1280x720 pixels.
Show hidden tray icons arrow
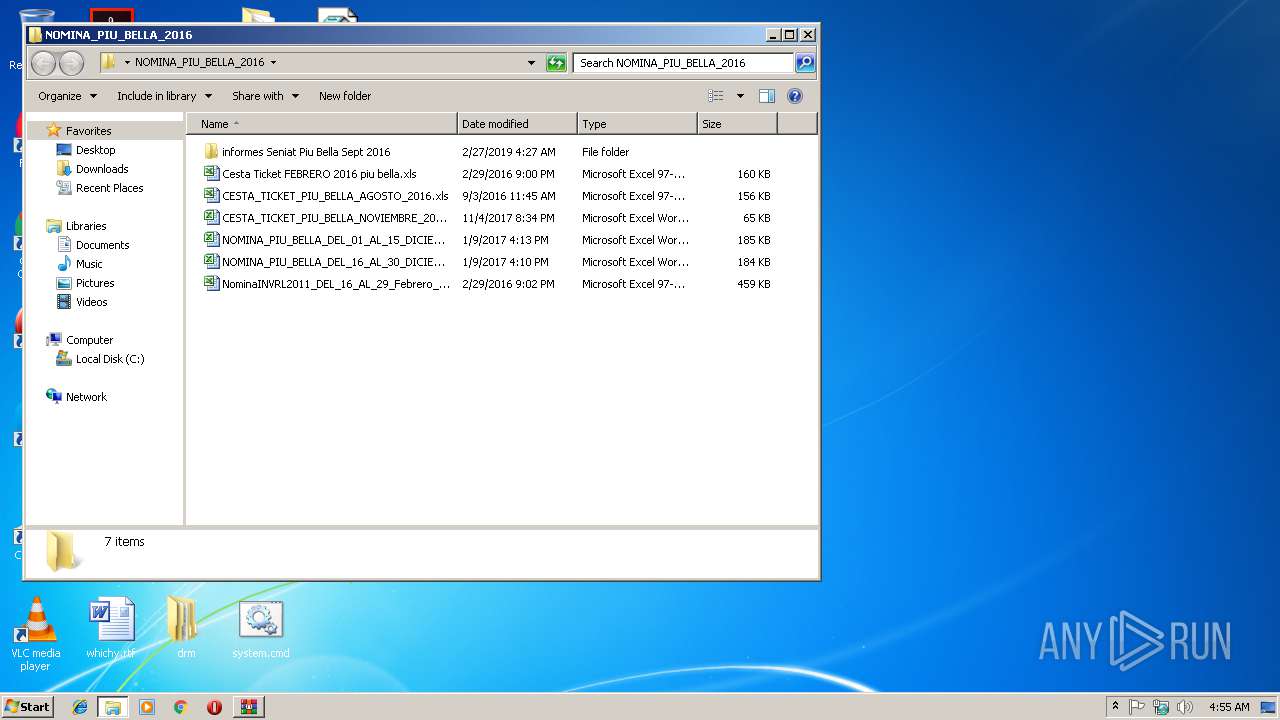pyautogui.click(x=1115, y=707)
